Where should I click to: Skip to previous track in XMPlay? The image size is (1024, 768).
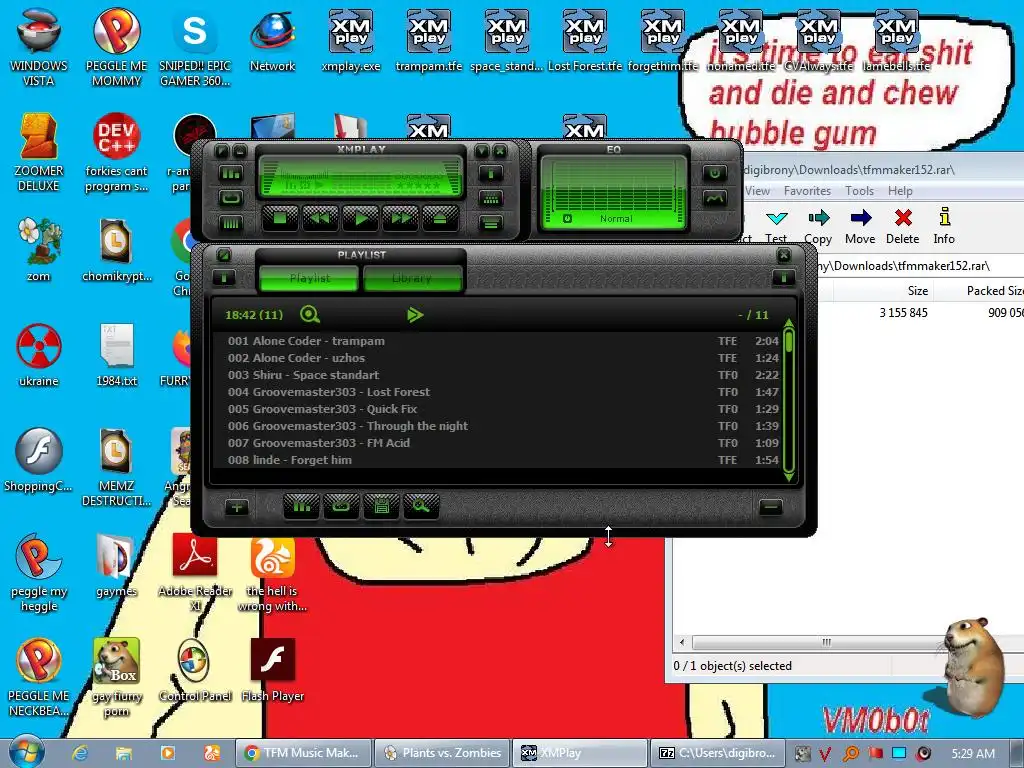tap(320, 219)
